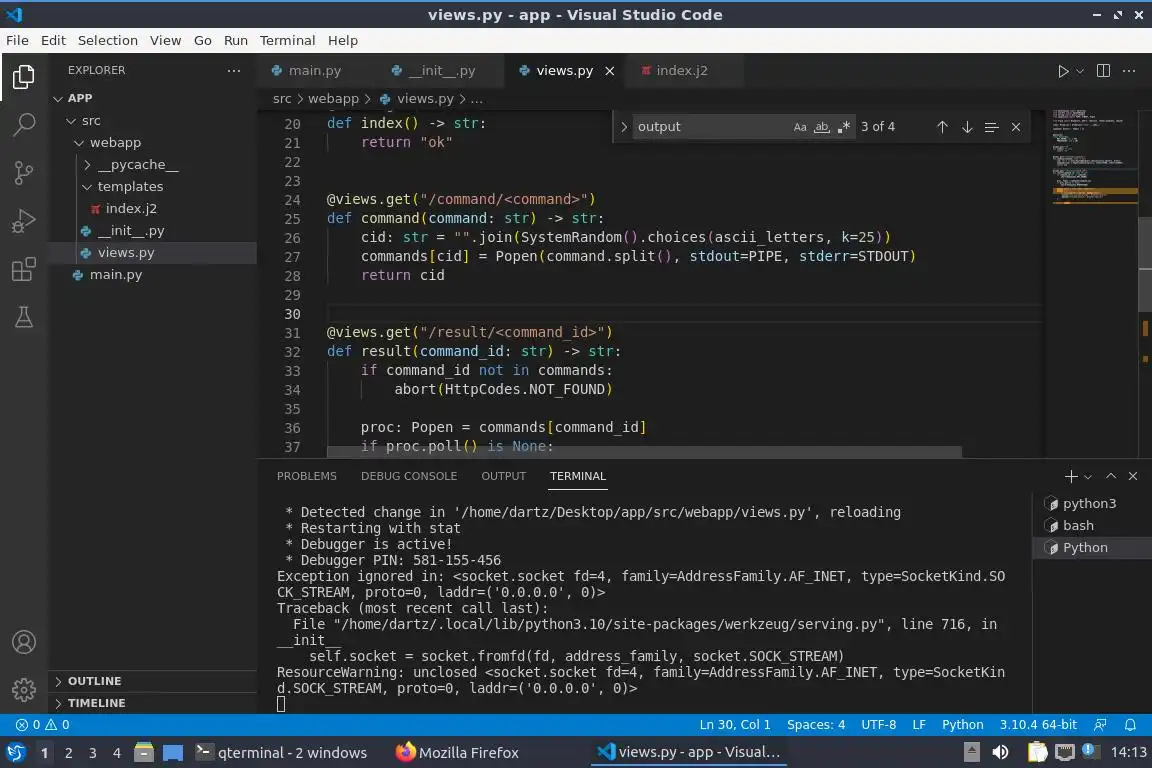Open the Help menu
Viewport: 1152px width, 768px height.
[x=342, y=40]
